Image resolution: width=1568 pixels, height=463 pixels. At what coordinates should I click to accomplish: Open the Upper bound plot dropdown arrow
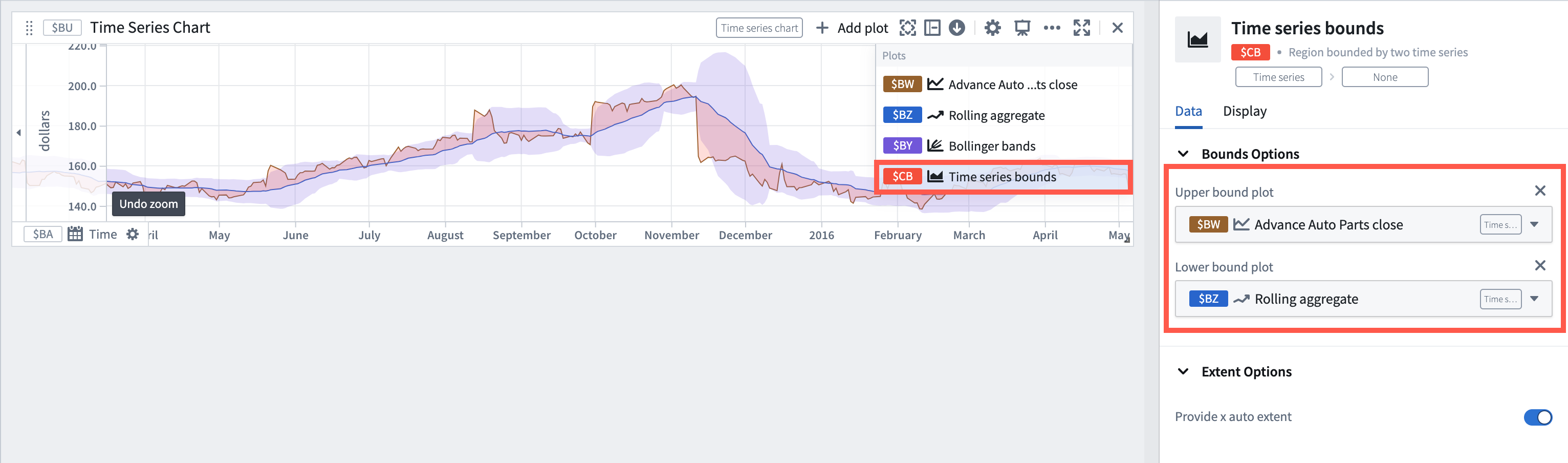tap(1535, 225)
